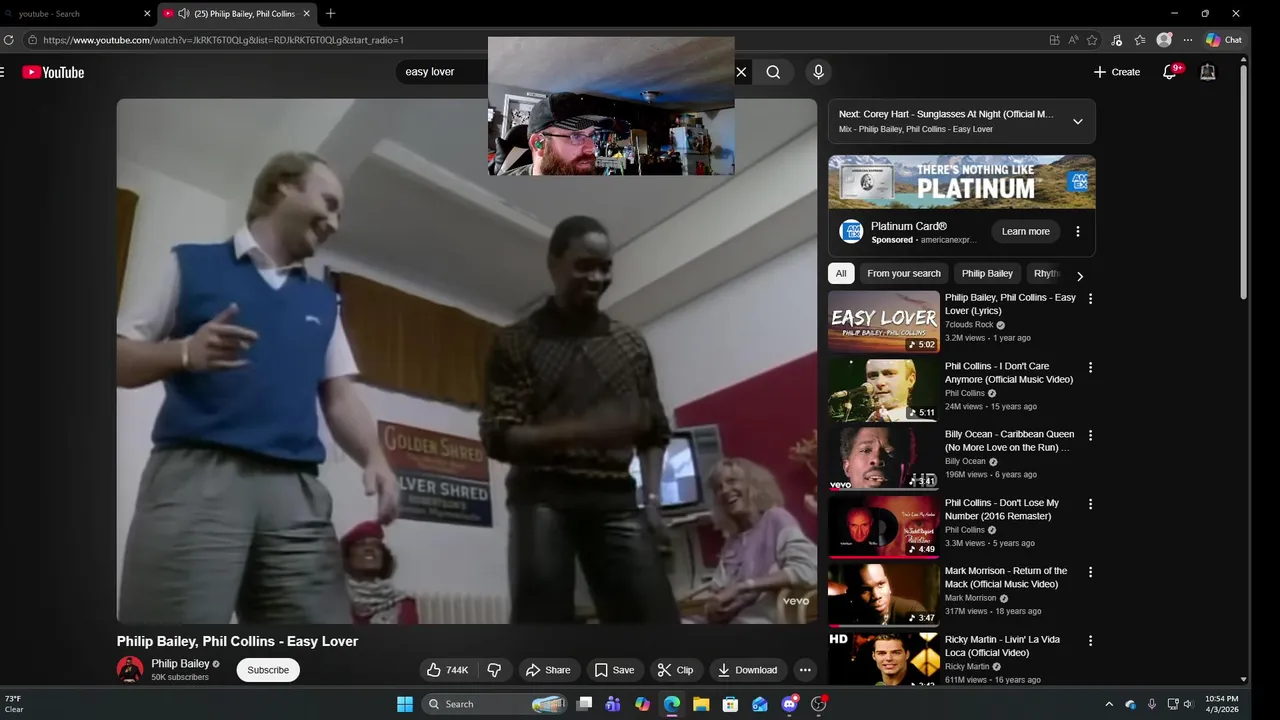Open Mark Morrison Return of the Mack video
This screenshot has height=720, width=1280.
click(1006, 577)
